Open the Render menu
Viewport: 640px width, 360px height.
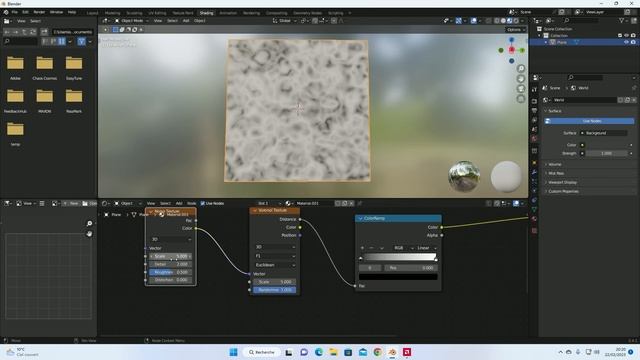39,12
